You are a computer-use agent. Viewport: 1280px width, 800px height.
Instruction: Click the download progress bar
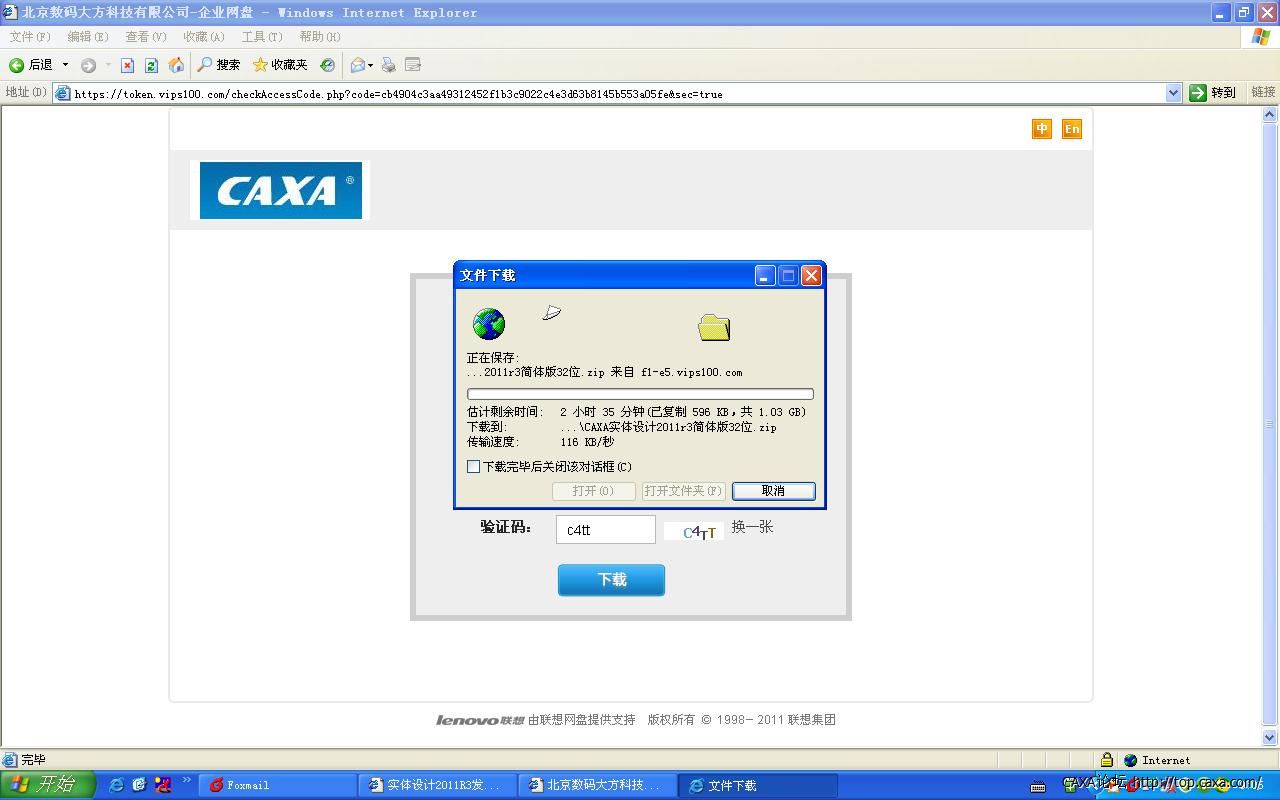click(x=640, y=394)
